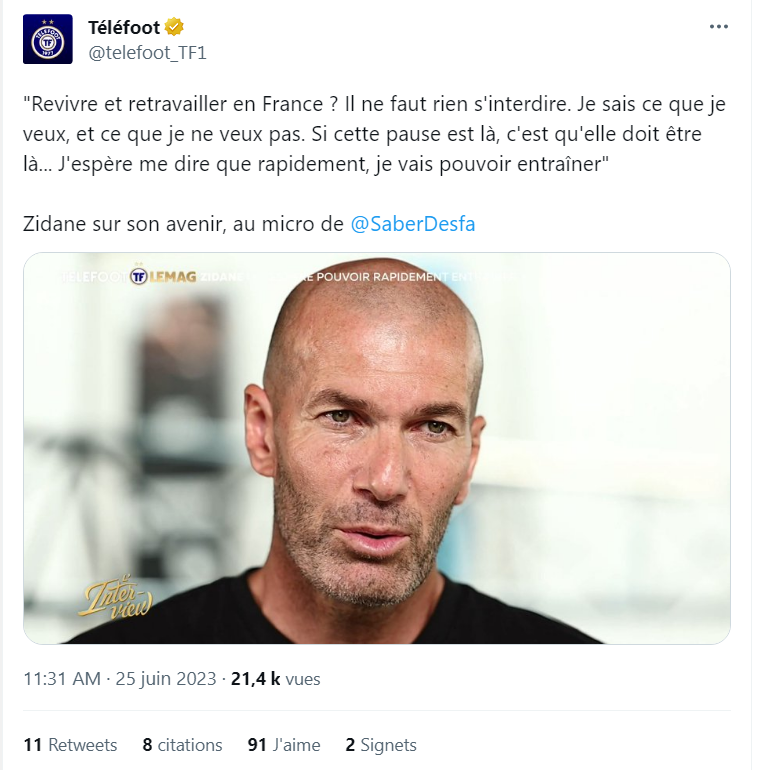772x770 pixels.
Task: Play the Zidane interview video thumbnail
Action: click(x=377, y=448)
